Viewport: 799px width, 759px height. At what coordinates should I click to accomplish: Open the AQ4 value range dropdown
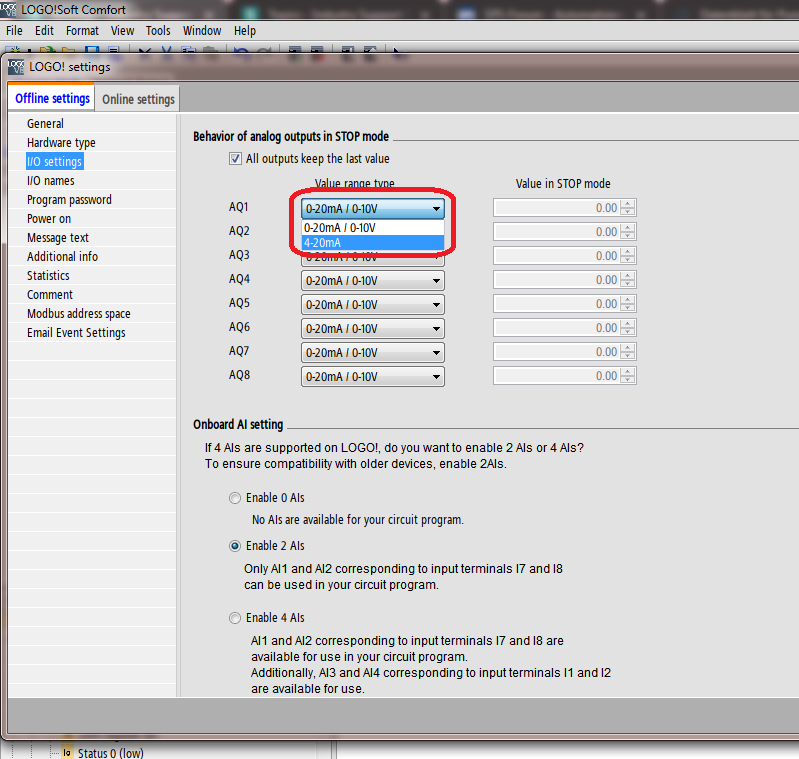tap(436, 280)
